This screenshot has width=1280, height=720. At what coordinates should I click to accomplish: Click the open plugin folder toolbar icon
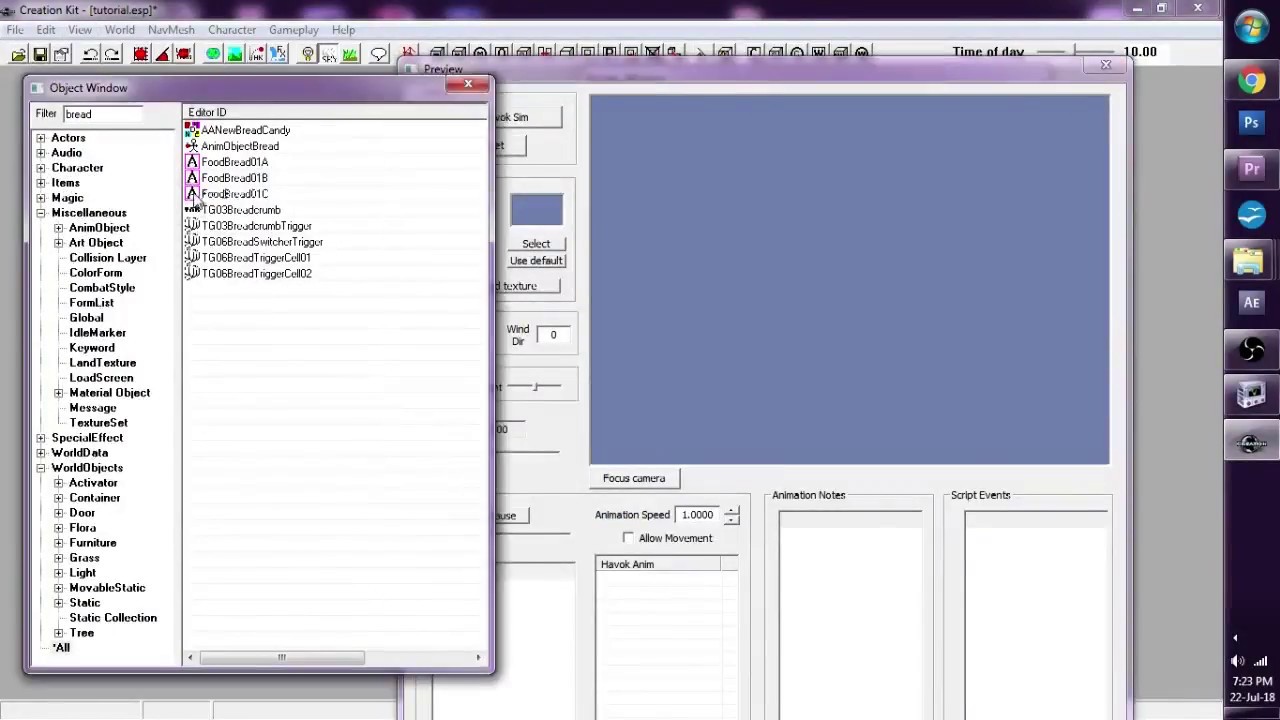coord(19,54)
